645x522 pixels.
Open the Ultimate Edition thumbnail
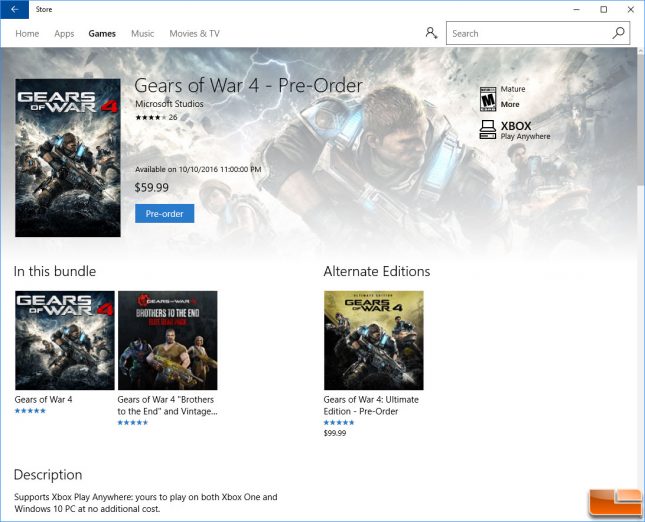(374, 340)
